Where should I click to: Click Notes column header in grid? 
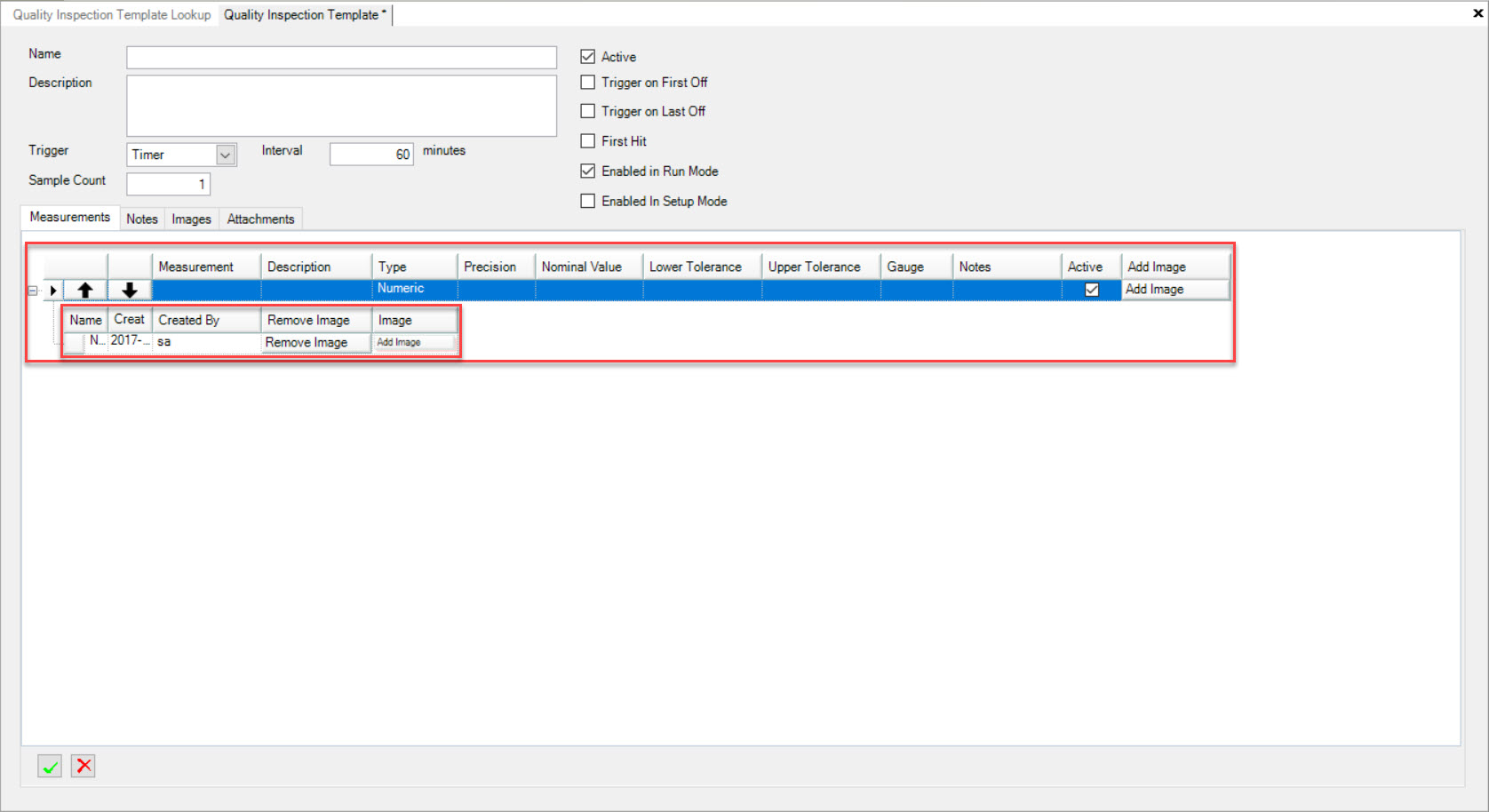1007,267
